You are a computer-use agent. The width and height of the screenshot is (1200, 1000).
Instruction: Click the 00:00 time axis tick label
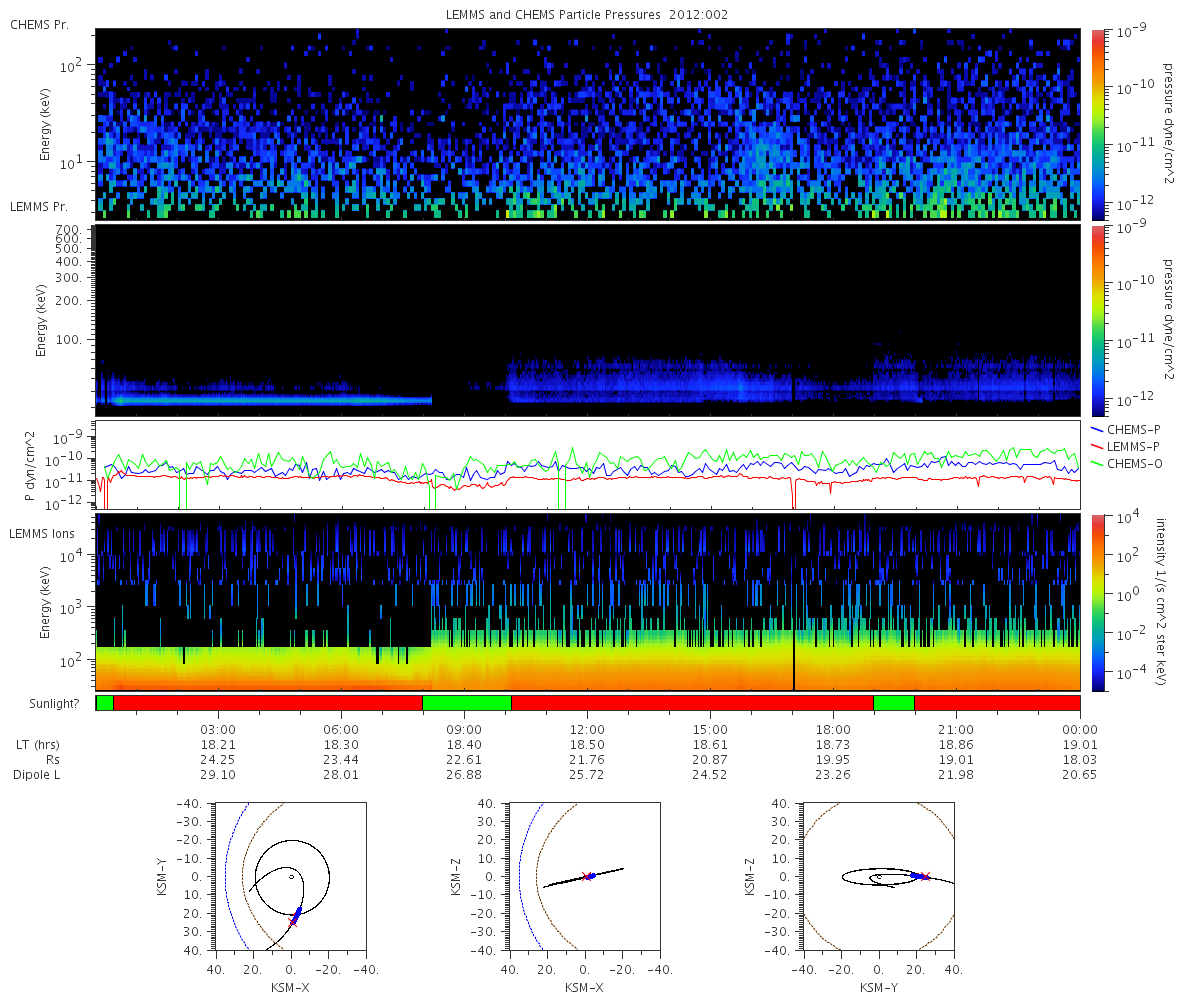1080,730
